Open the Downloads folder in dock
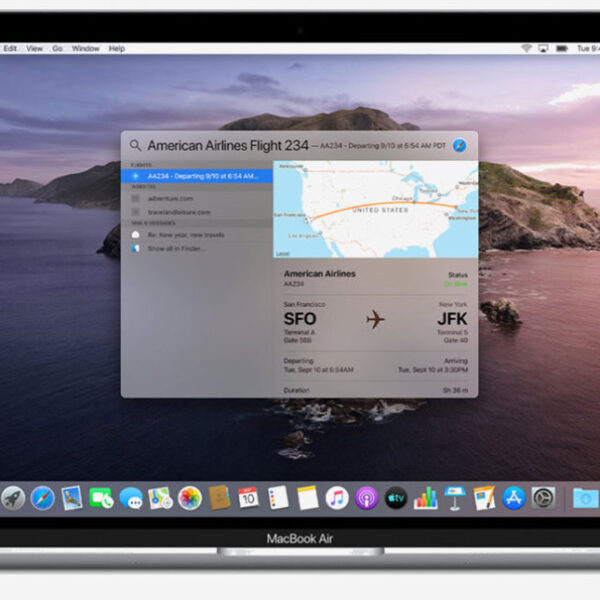The width and height of the screenshot is (600, 600). [585, 498]
